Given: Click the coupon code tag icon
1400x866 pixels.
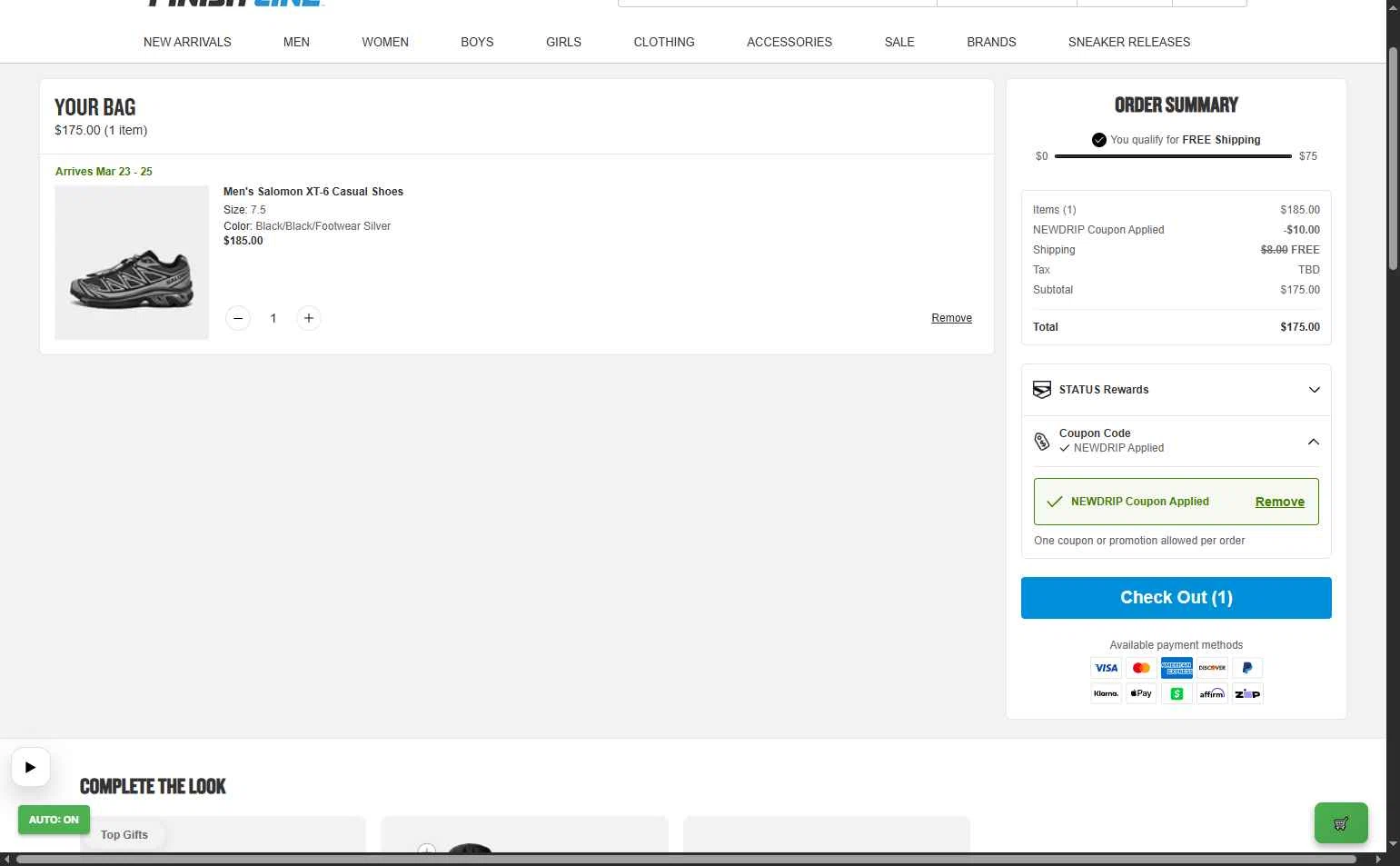Looking at the screenshot, I should click(1042, 442).
